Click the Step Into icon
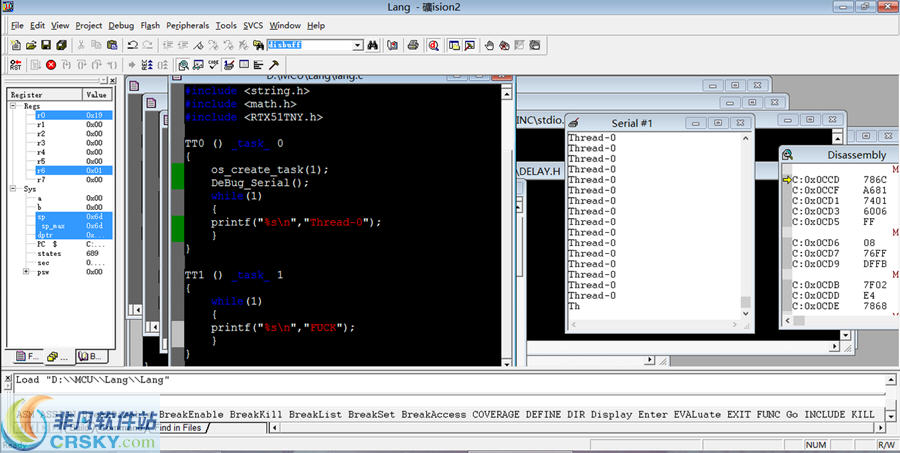Screen dimensions: 900x453 [66, 65]
